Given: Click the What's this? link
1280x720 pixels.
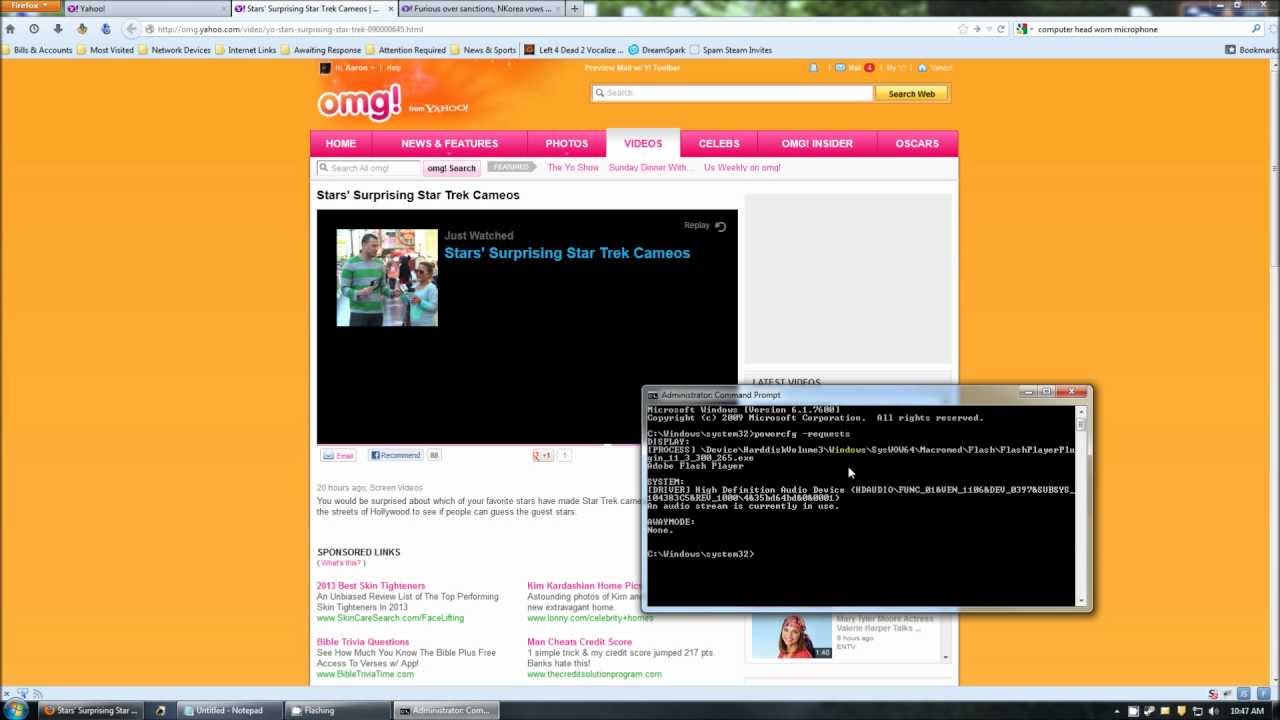Looking at the screenshot, I should click(341, 563).
